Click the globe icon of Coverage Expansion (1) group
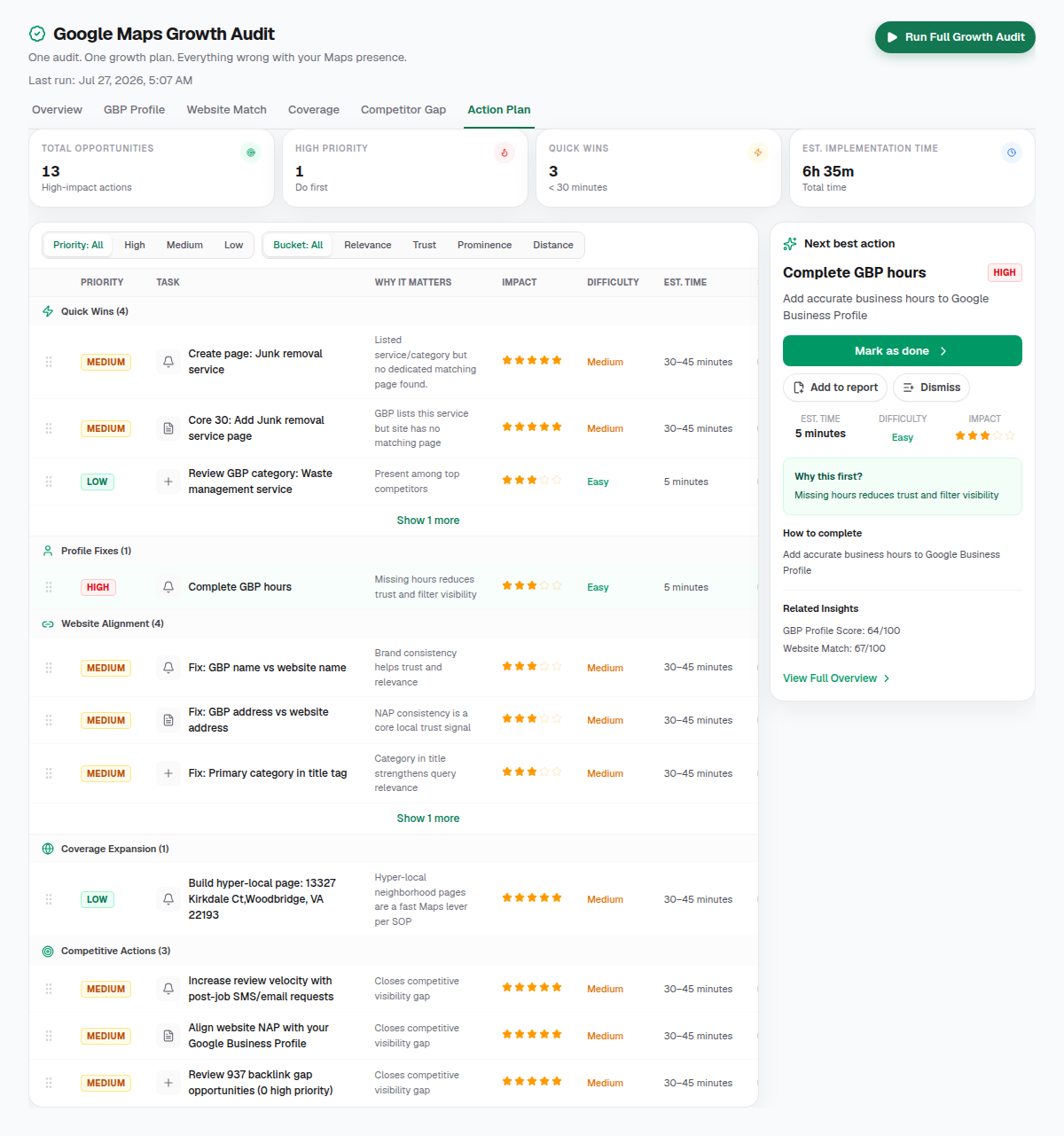The height and width of the screenshot is (1136, 1064). click(48, 849)
